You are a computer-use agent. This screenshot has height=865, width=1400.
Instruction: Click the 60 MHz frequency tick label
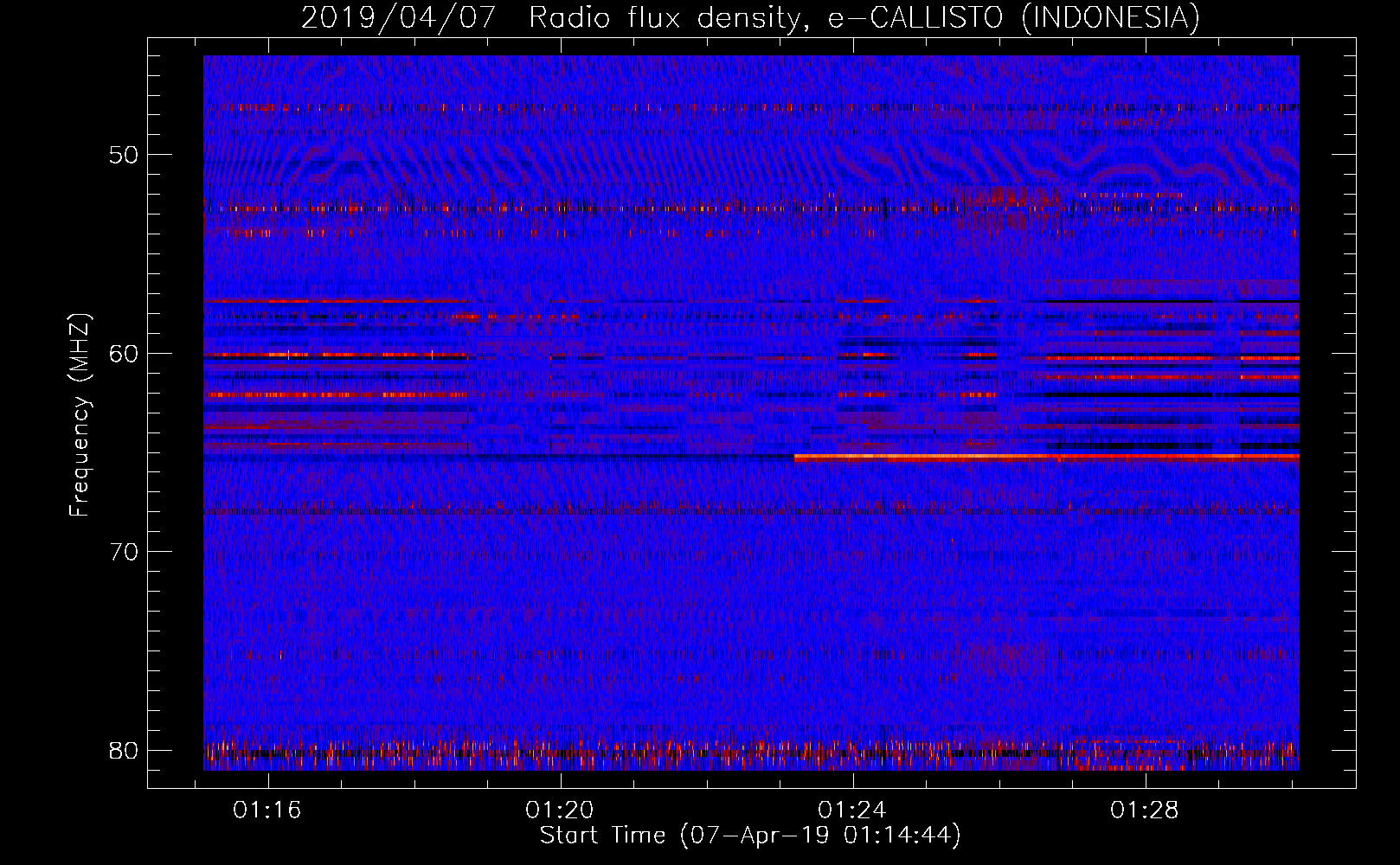point(124,353)
